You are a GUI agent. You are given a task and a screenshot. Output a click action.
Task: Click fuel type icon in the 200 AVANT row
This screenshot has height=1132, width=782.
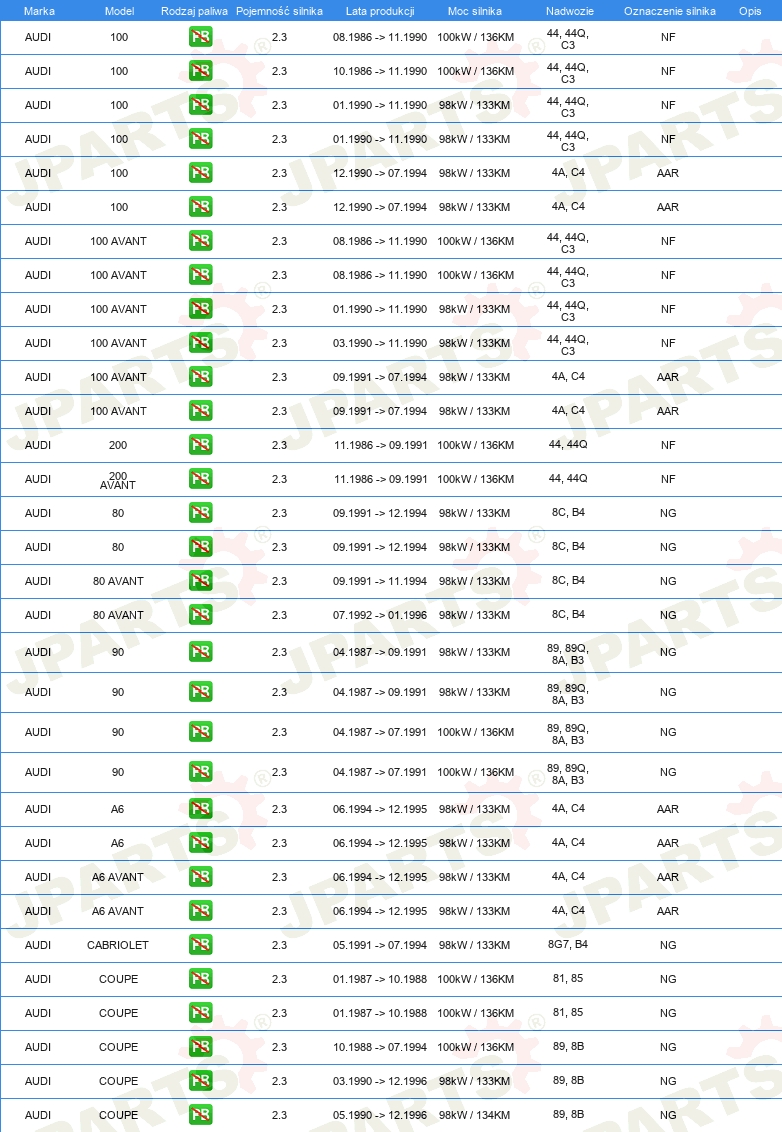[x=201, y=479]
